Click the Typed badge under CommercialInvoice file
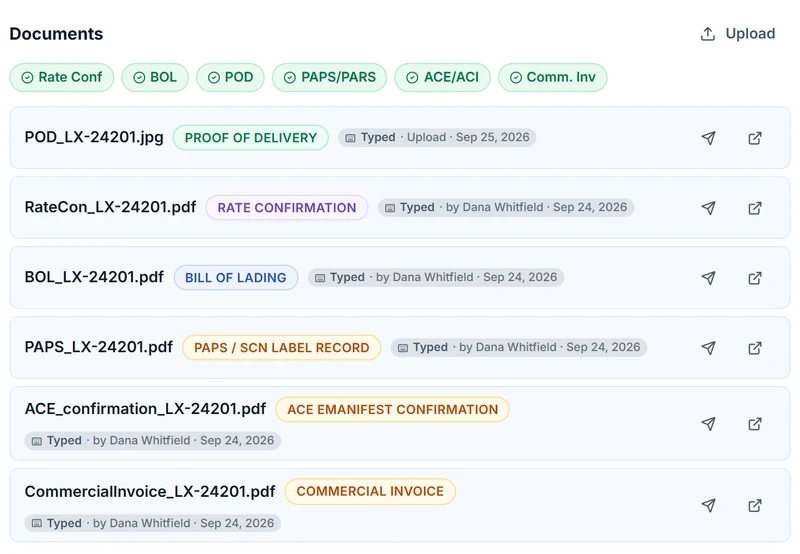800x554 pixels. pos(153,523)
